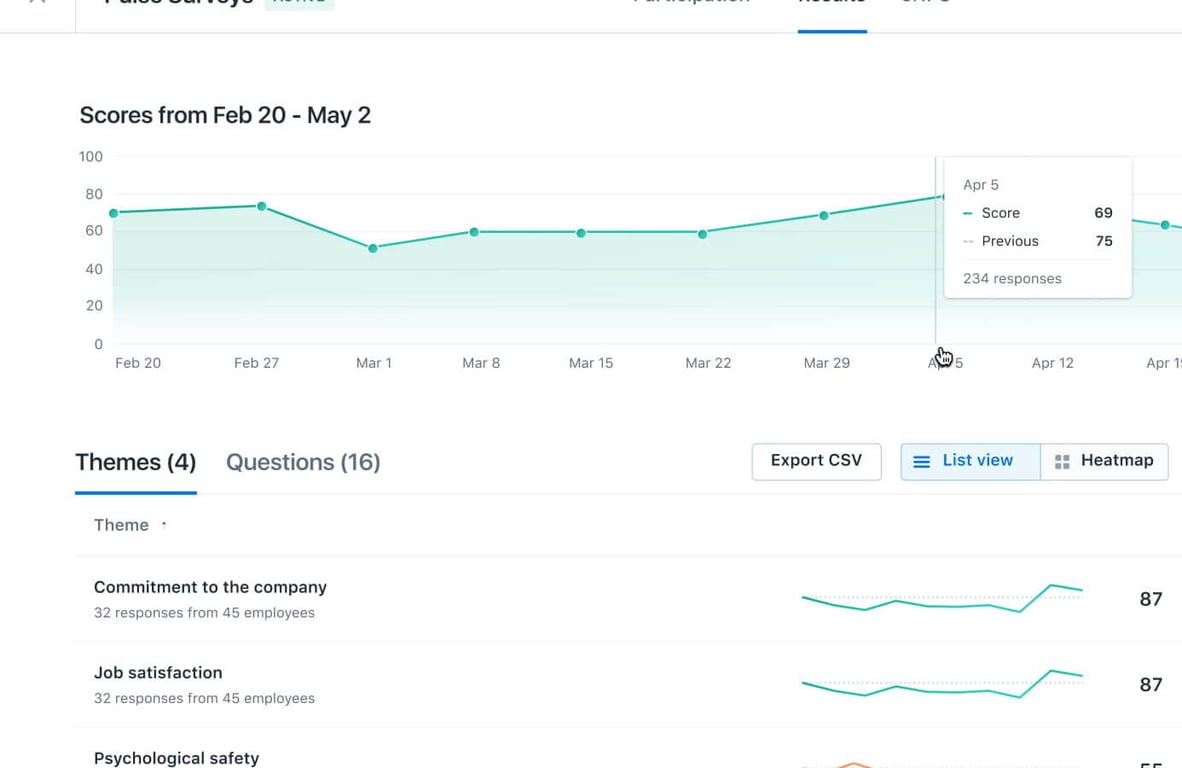
Task: Click '32 responses from 45 employees' under Commitment
Action: click(204, 613)
